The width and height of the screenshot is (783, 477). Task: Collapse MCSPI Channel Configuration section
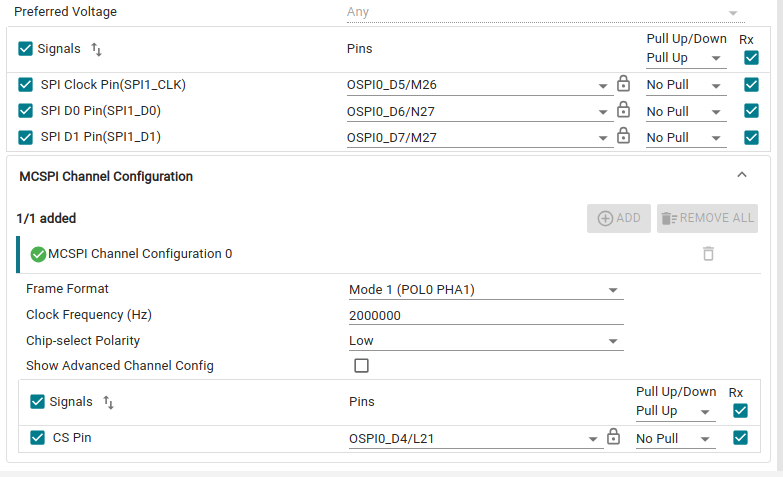point(742,175)
